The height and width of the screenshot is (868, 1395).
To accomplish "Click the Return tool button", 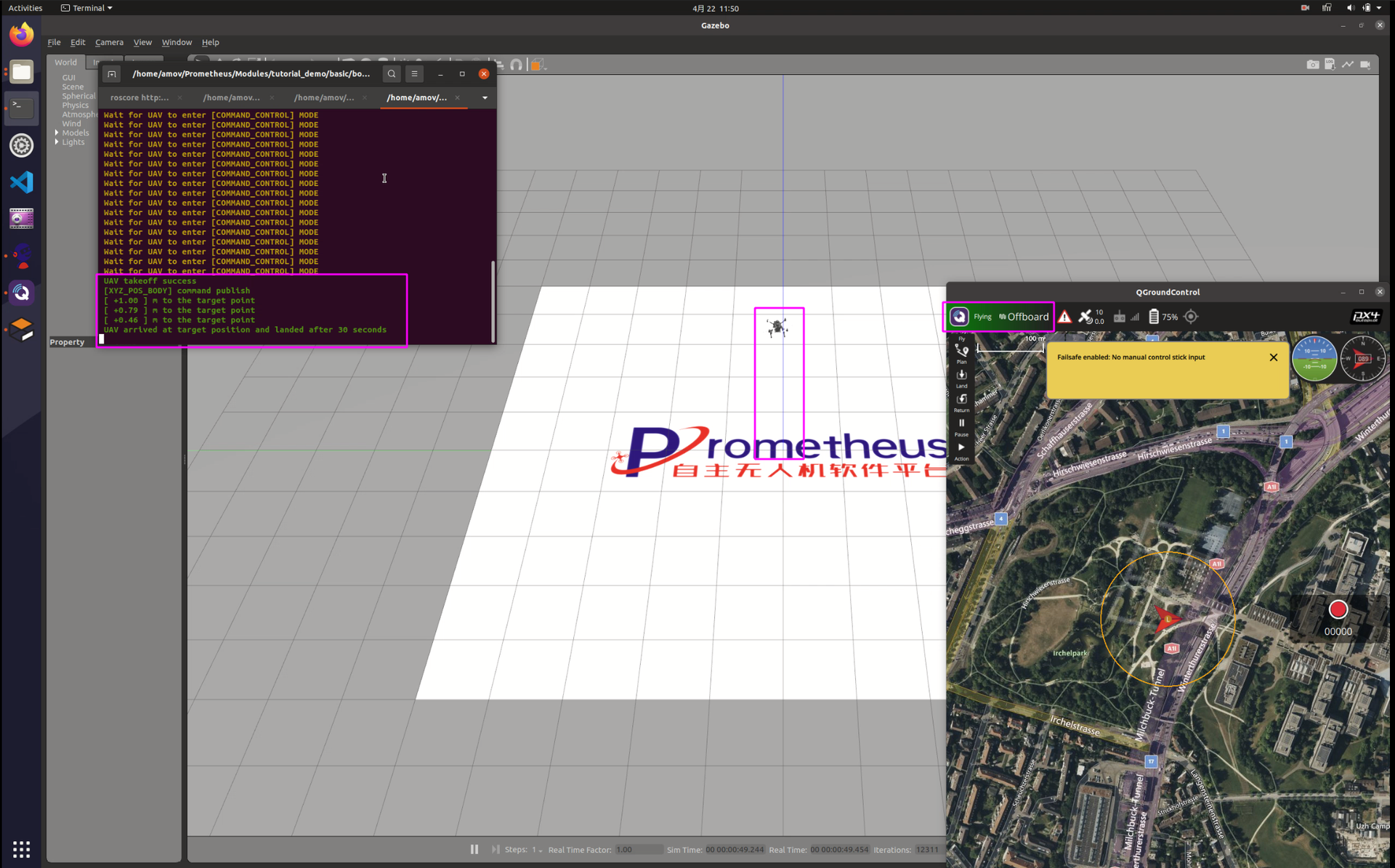I will click(x=961, y=403).
